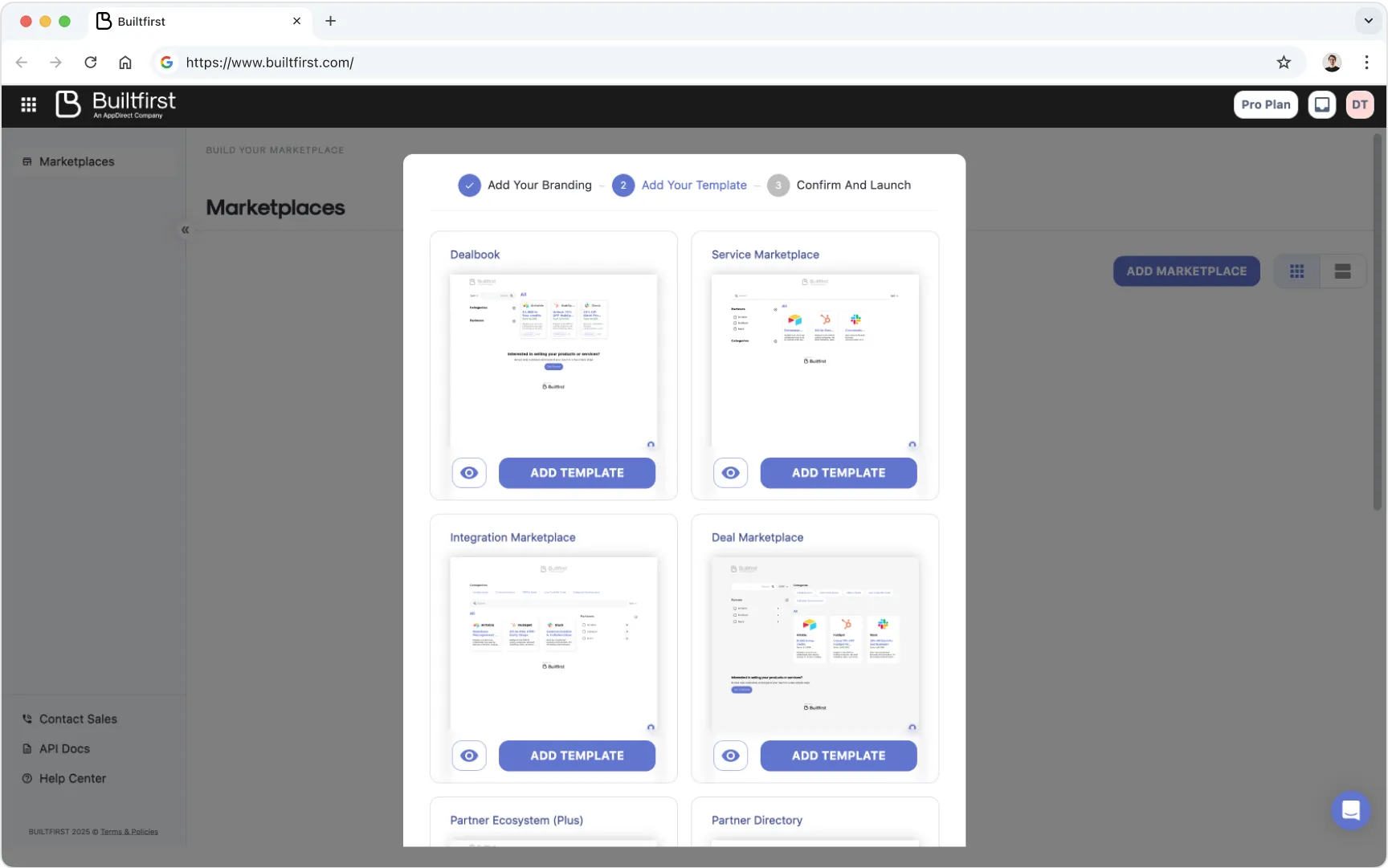Click the Dealbook card title
1388x868 pixels.
475,255
